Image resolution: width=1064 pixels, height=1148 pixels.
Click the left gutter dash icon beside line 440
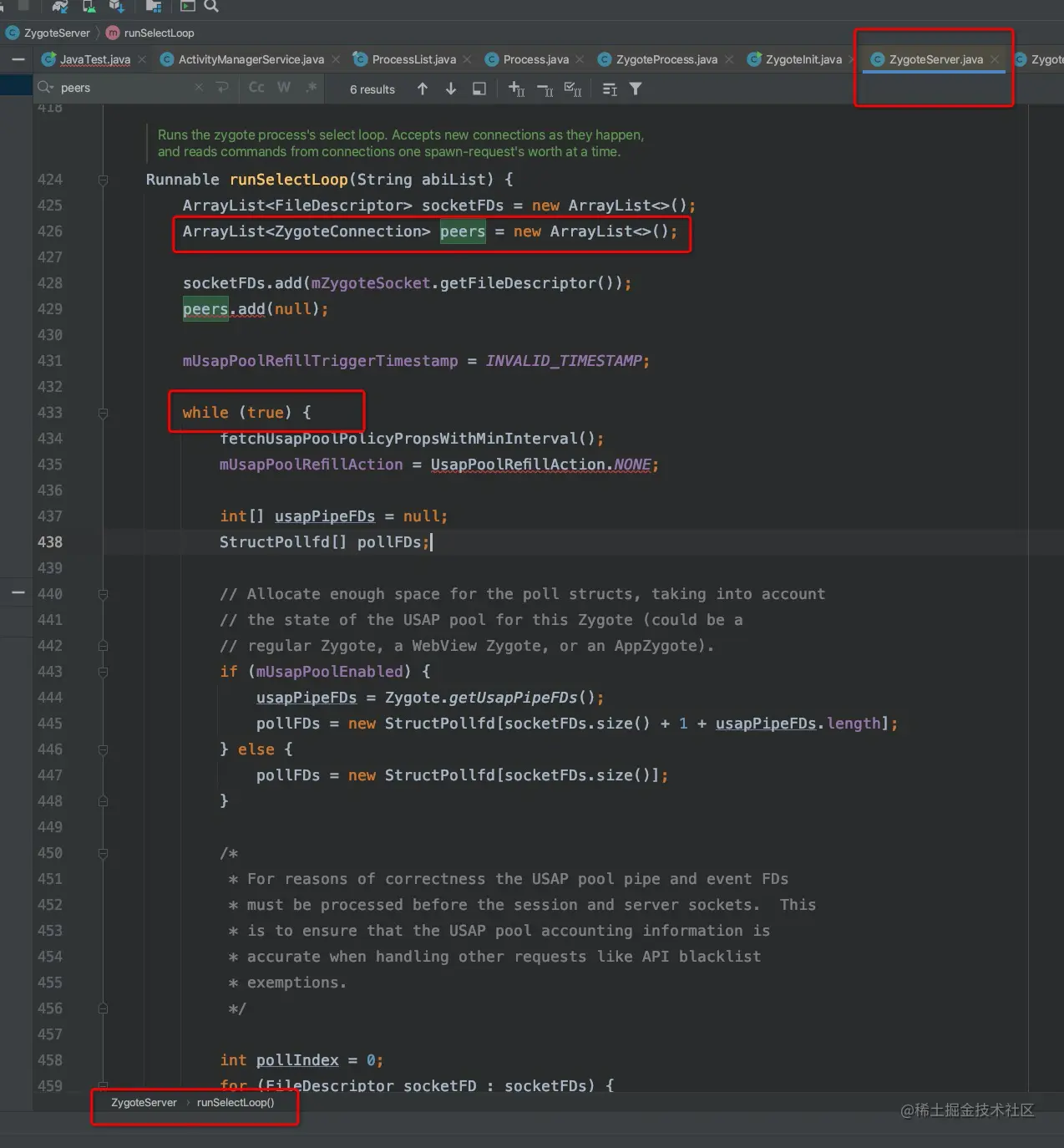coord(18,592)
